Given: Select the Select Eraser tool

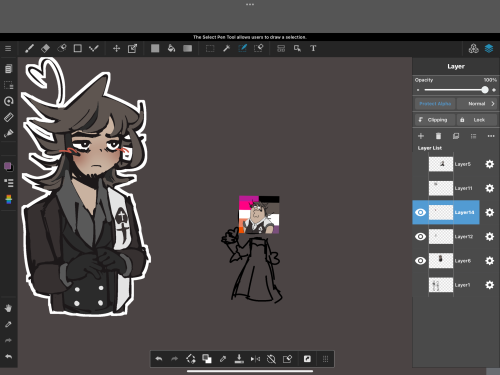Looking at the screenshot, I should [x=259, y=49].
